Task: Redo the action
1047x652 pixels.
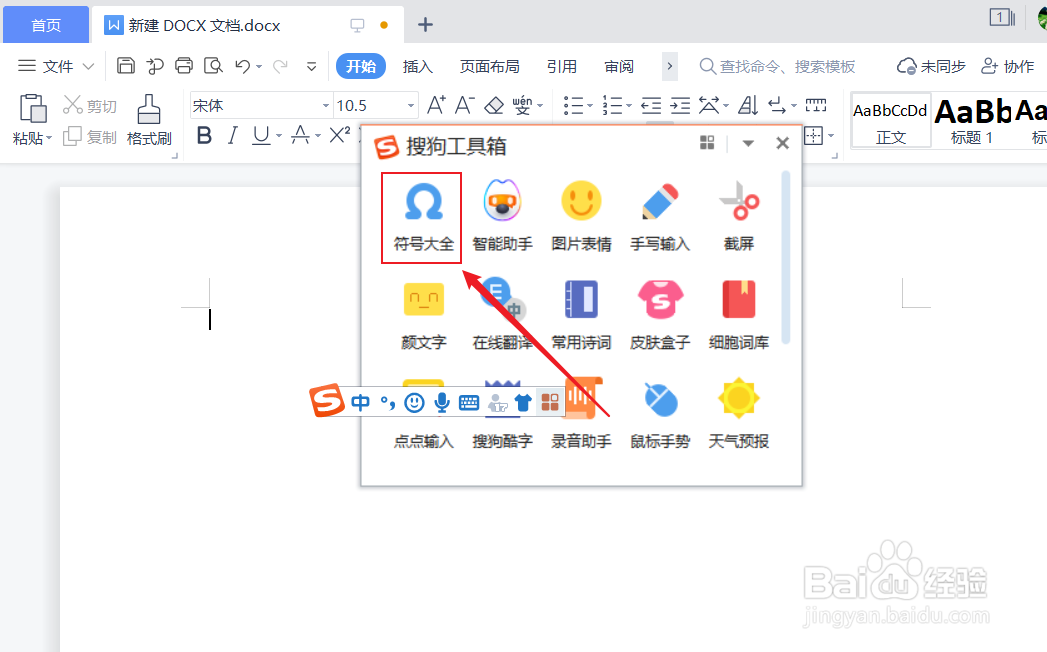Action: [280, 65]
